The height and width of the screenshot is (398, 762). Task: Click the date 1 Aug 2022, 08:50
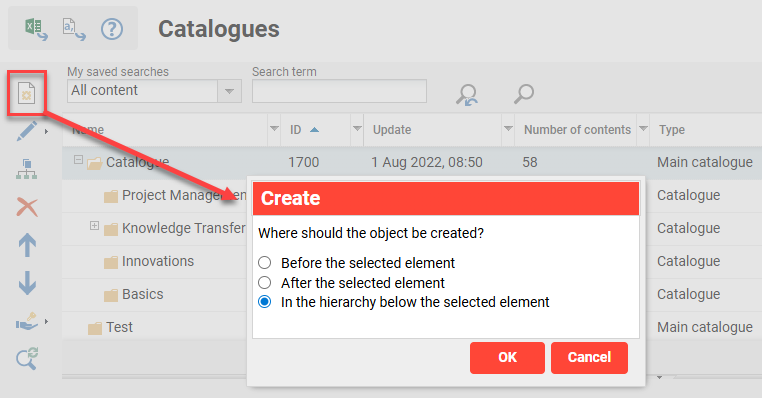pos(427,162)
